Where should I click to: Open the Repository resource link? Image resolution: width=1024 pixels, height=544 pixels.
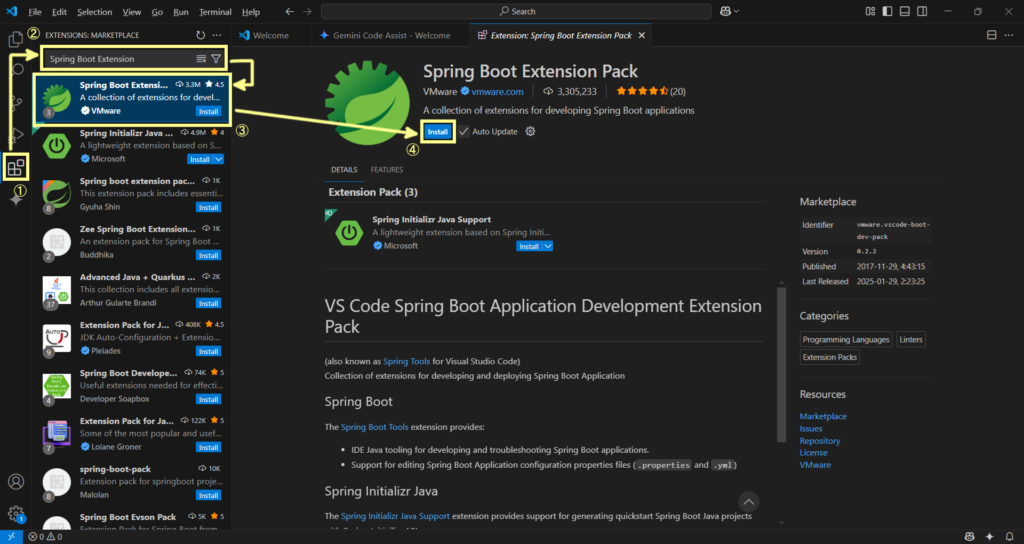[820, 441]
